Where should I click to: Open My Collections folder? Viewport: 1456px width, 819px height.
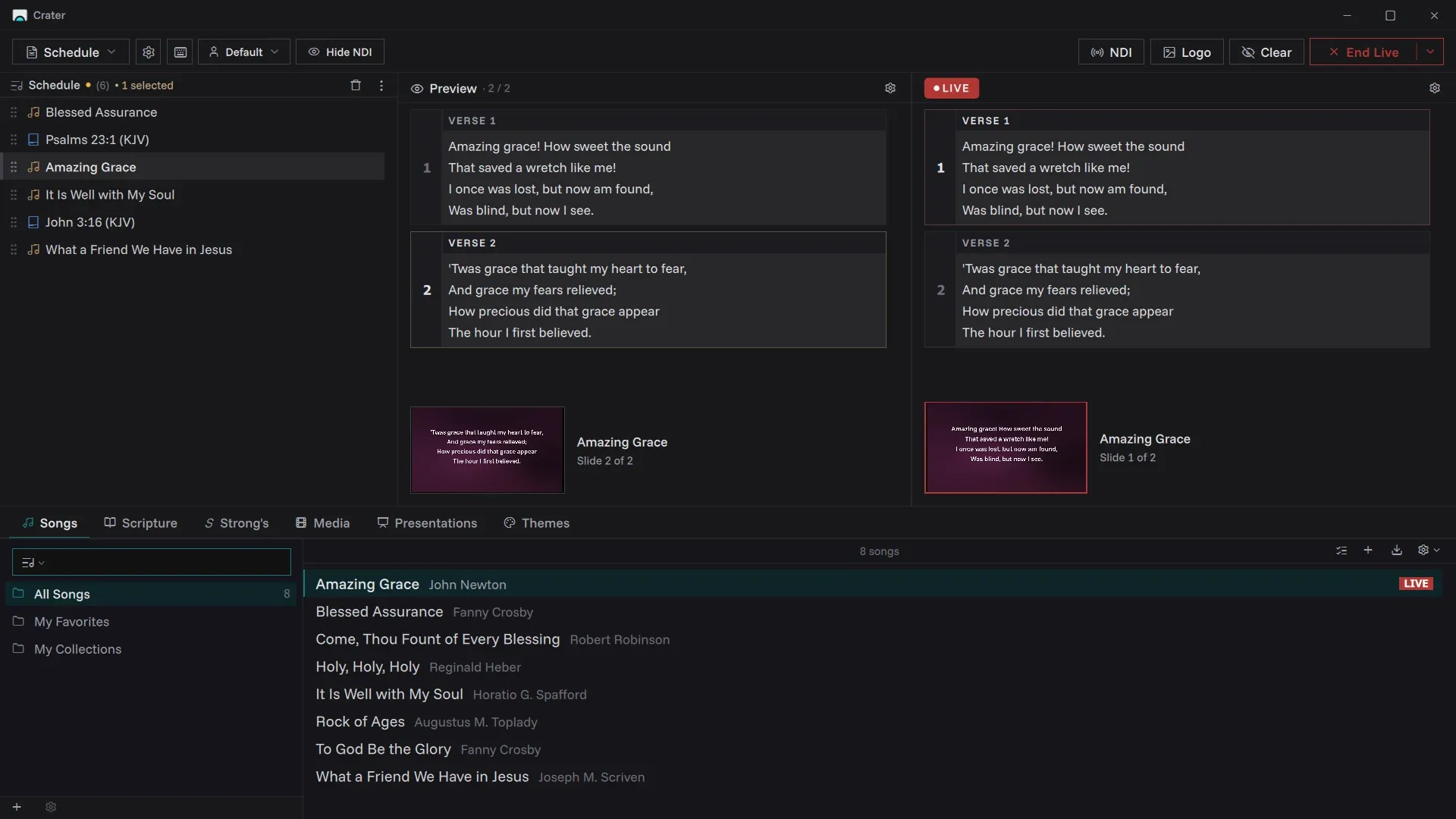[151, 649]
